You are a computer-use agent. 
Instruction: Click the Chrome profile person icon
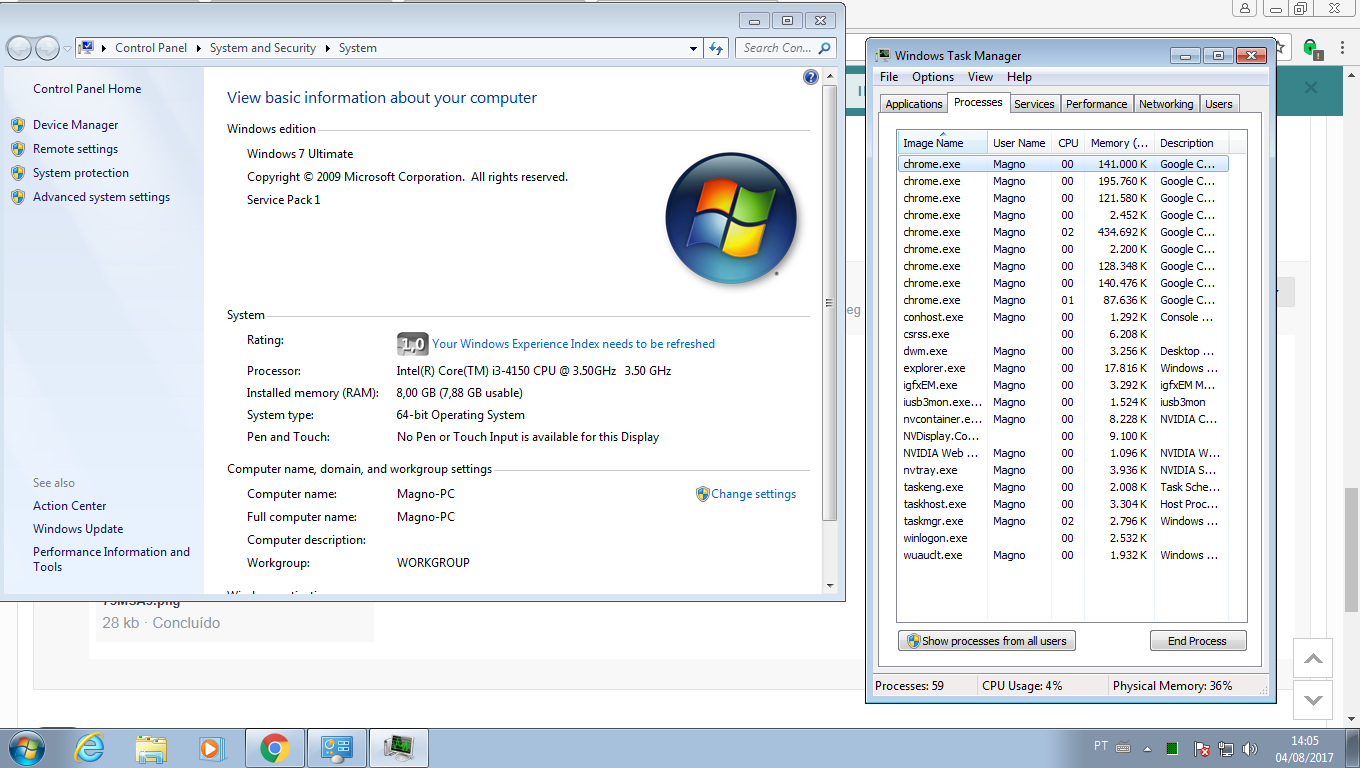coord(1245,8)
